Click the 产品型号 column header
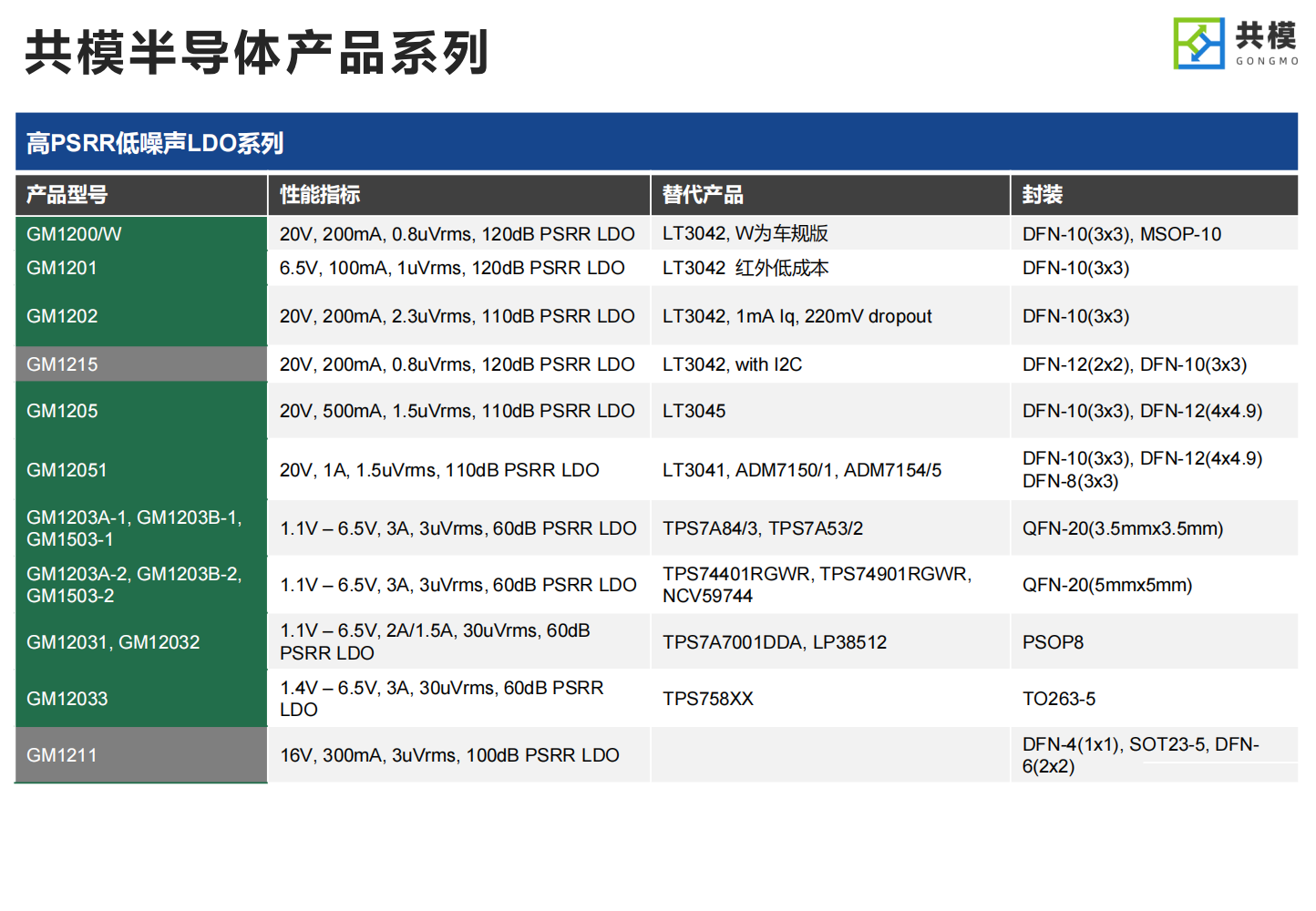 click(67, 195)
